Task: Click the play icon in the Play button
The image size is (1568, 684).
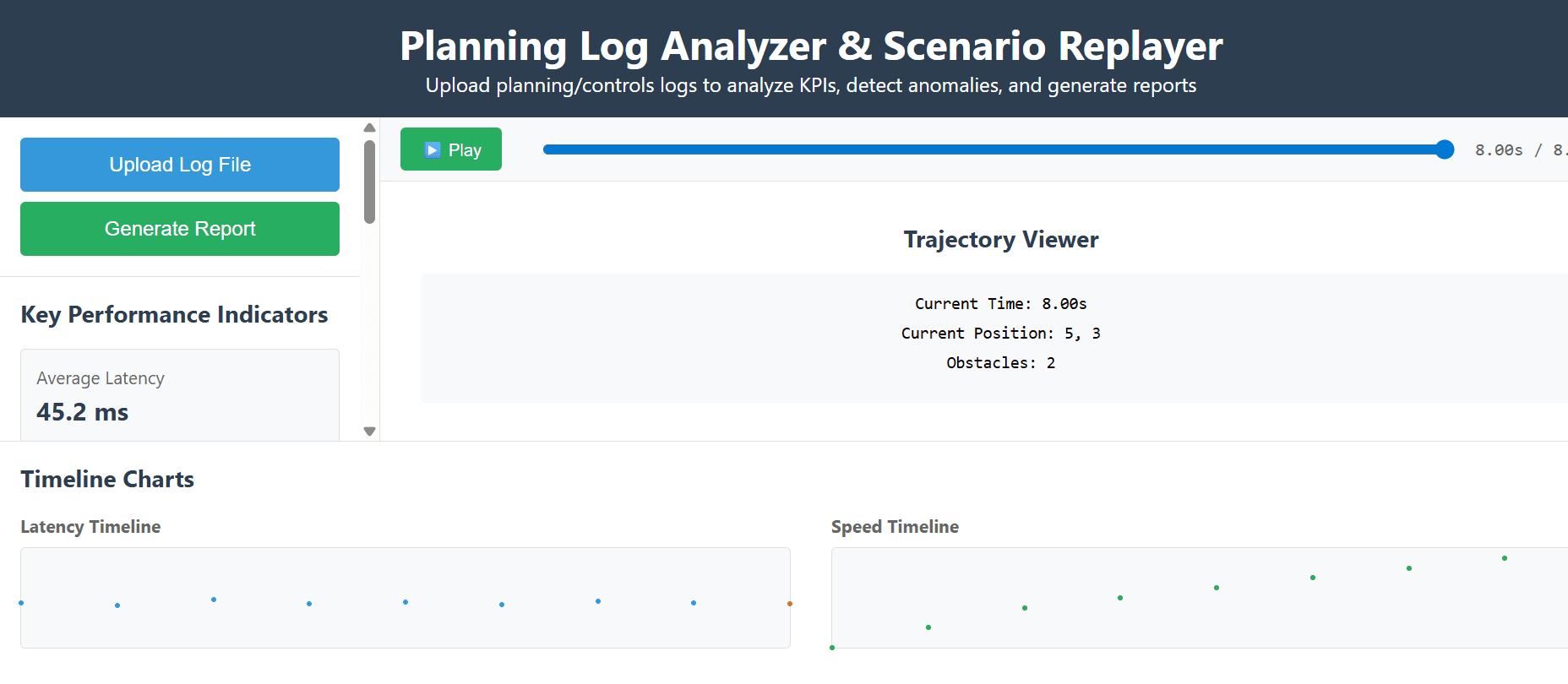Action: click(x=433, y=150)
